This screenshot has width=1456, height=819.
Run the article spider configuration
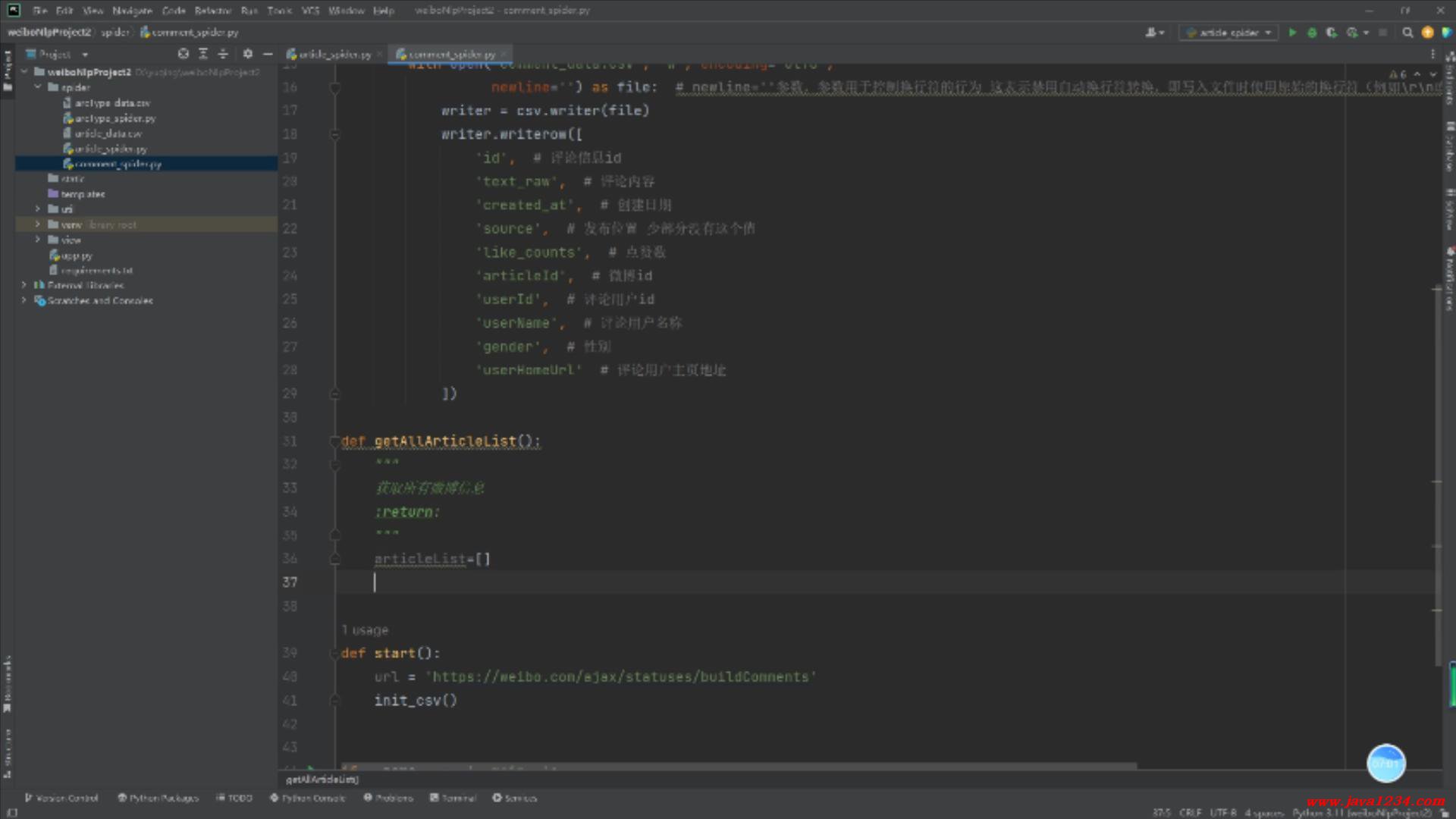(1292, 33)
